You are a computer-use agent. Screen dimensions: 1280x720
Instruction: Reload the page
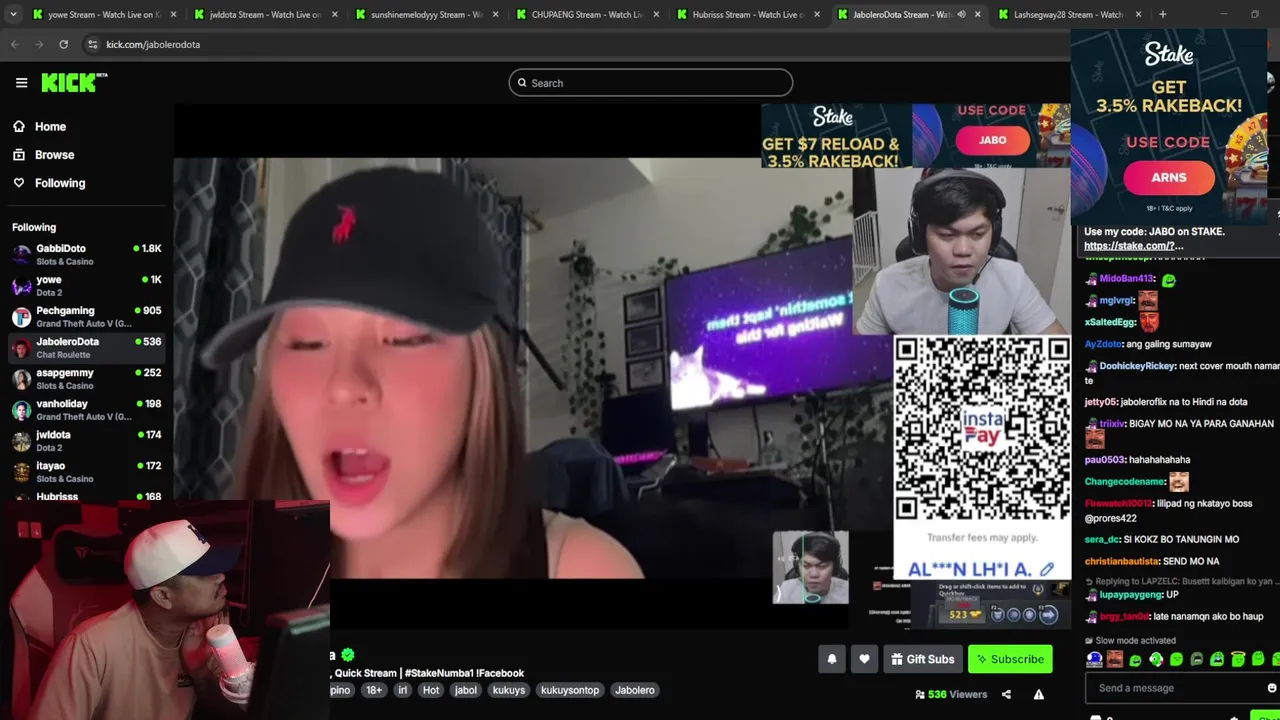tap(63, 44)
